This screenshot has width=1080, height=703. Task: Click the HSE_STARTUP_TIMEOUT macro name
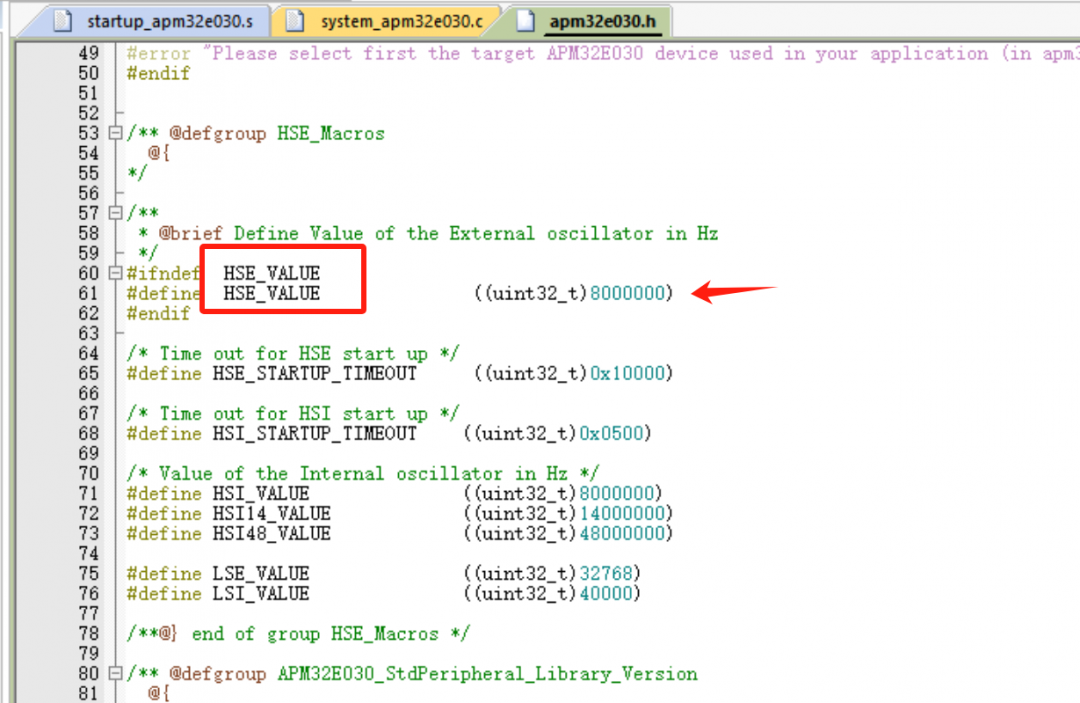314,374
